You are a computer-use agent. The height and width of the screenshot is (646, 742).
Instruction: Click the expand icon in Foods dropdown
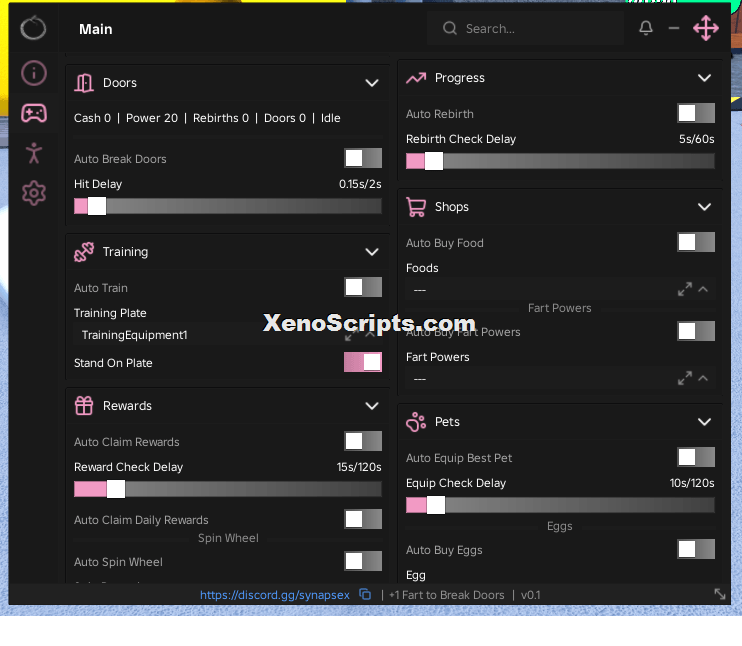[684, 289]
